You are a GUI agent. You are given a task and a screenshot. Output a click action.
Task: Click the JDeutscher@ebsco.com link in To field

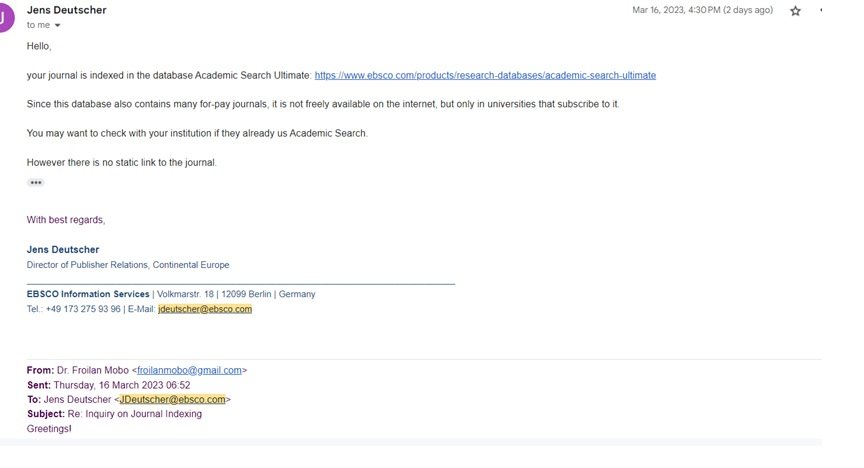pyautogui.click(x=172, y=399)
